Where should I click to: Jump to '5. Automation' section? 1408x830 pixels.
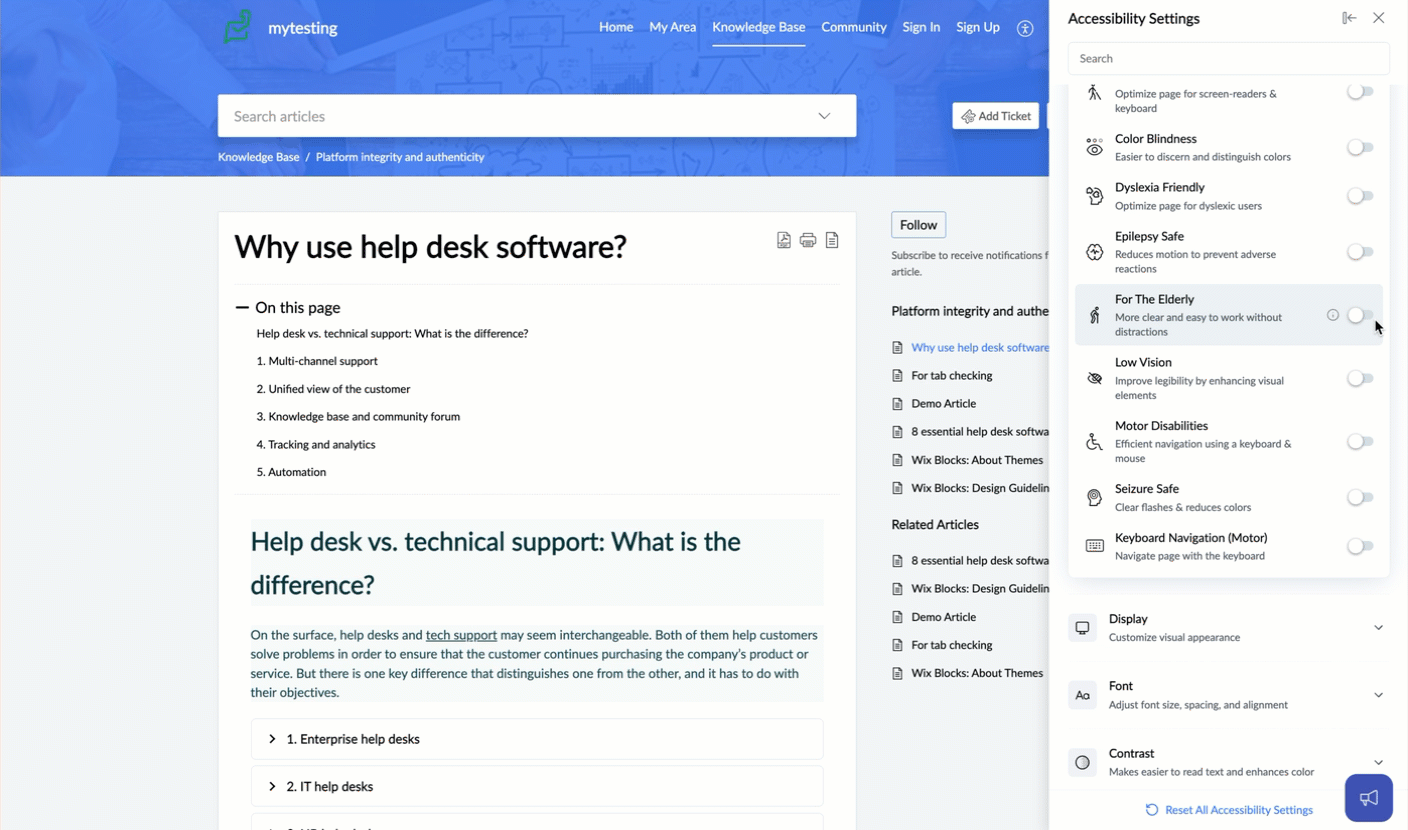291,472
